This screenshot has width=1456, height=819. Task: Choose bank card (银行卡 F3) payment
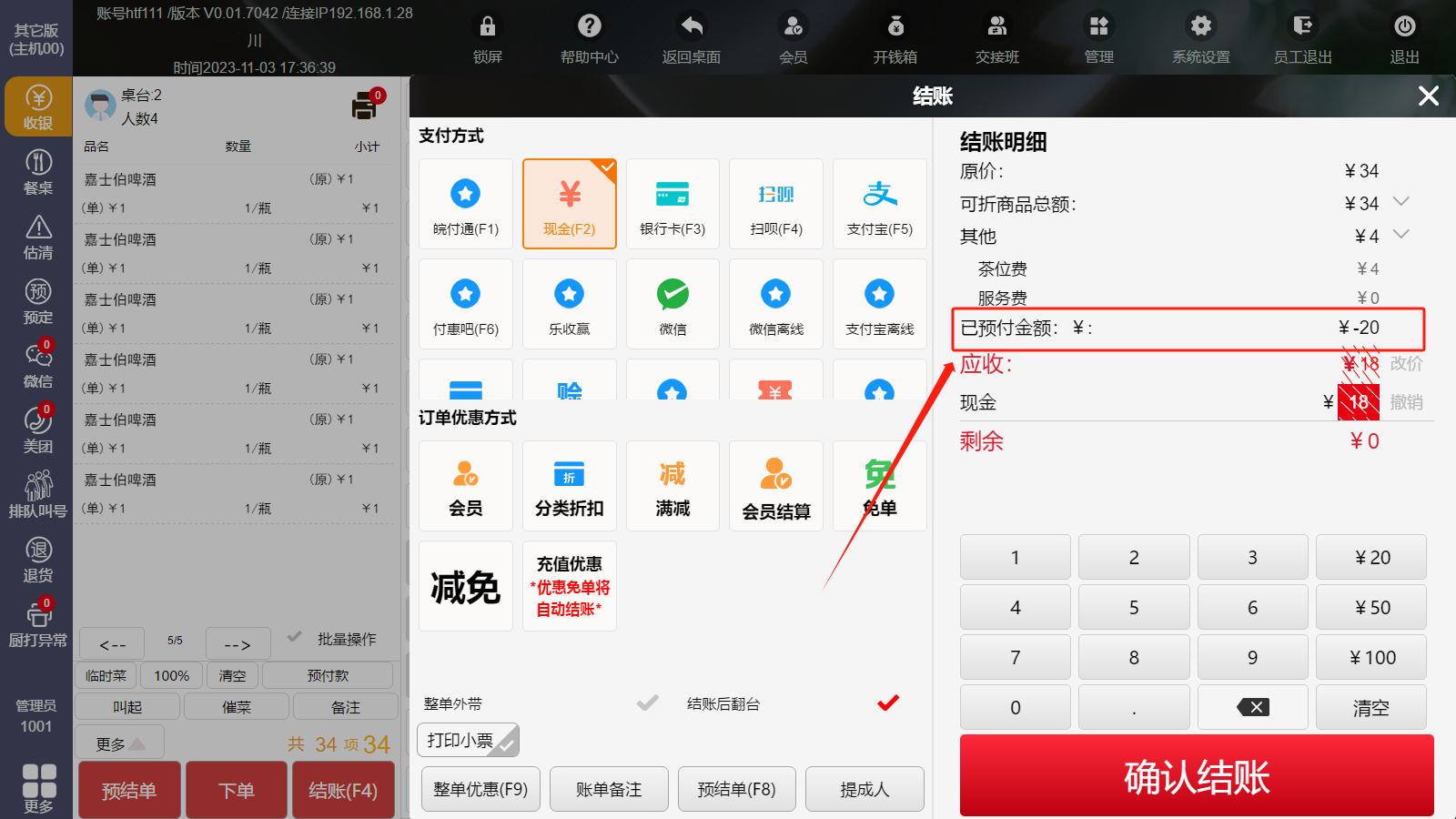click(672, 204)
